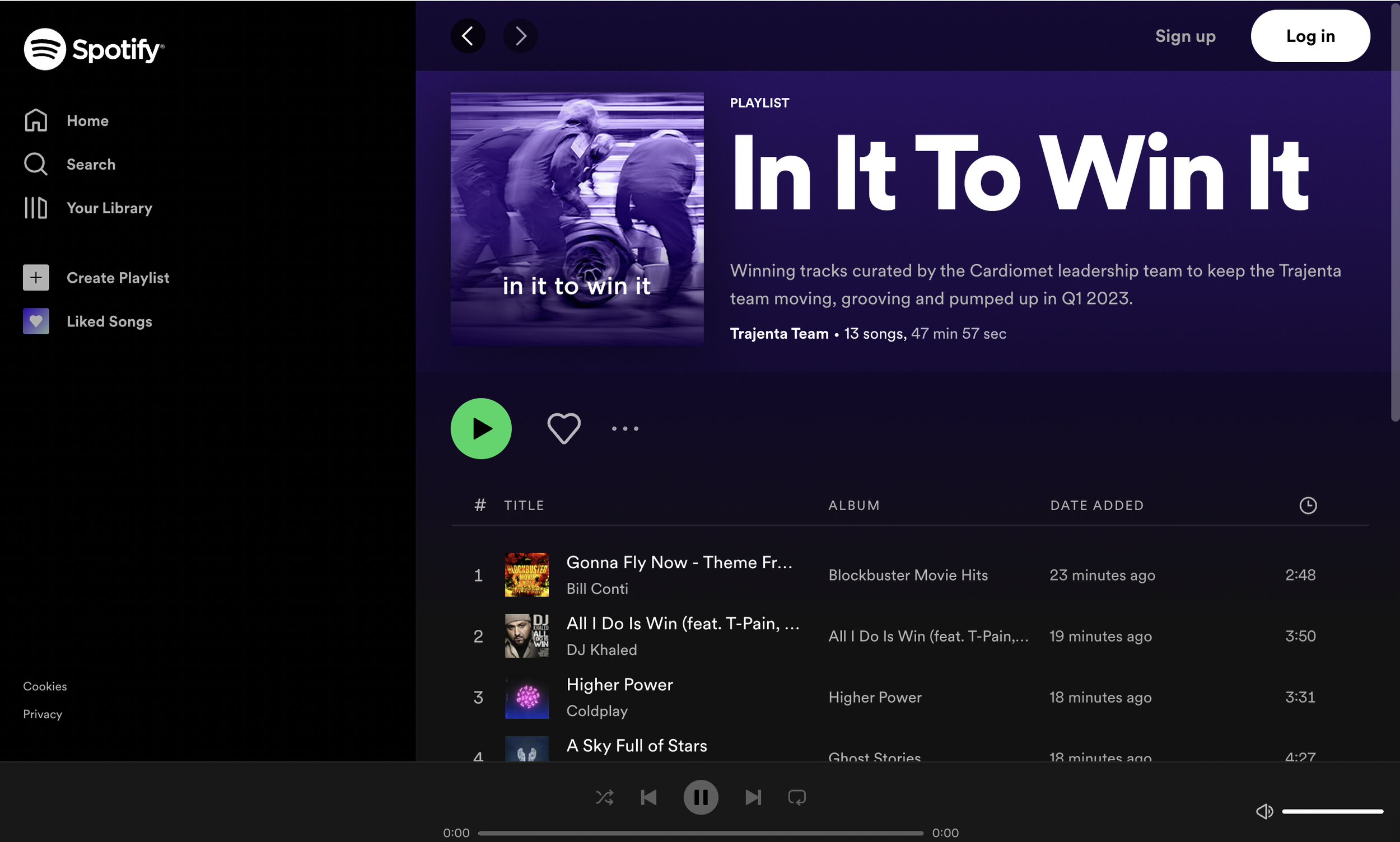
Task: Select the All I Do Is Win track title
Action: tap(683, 624)
